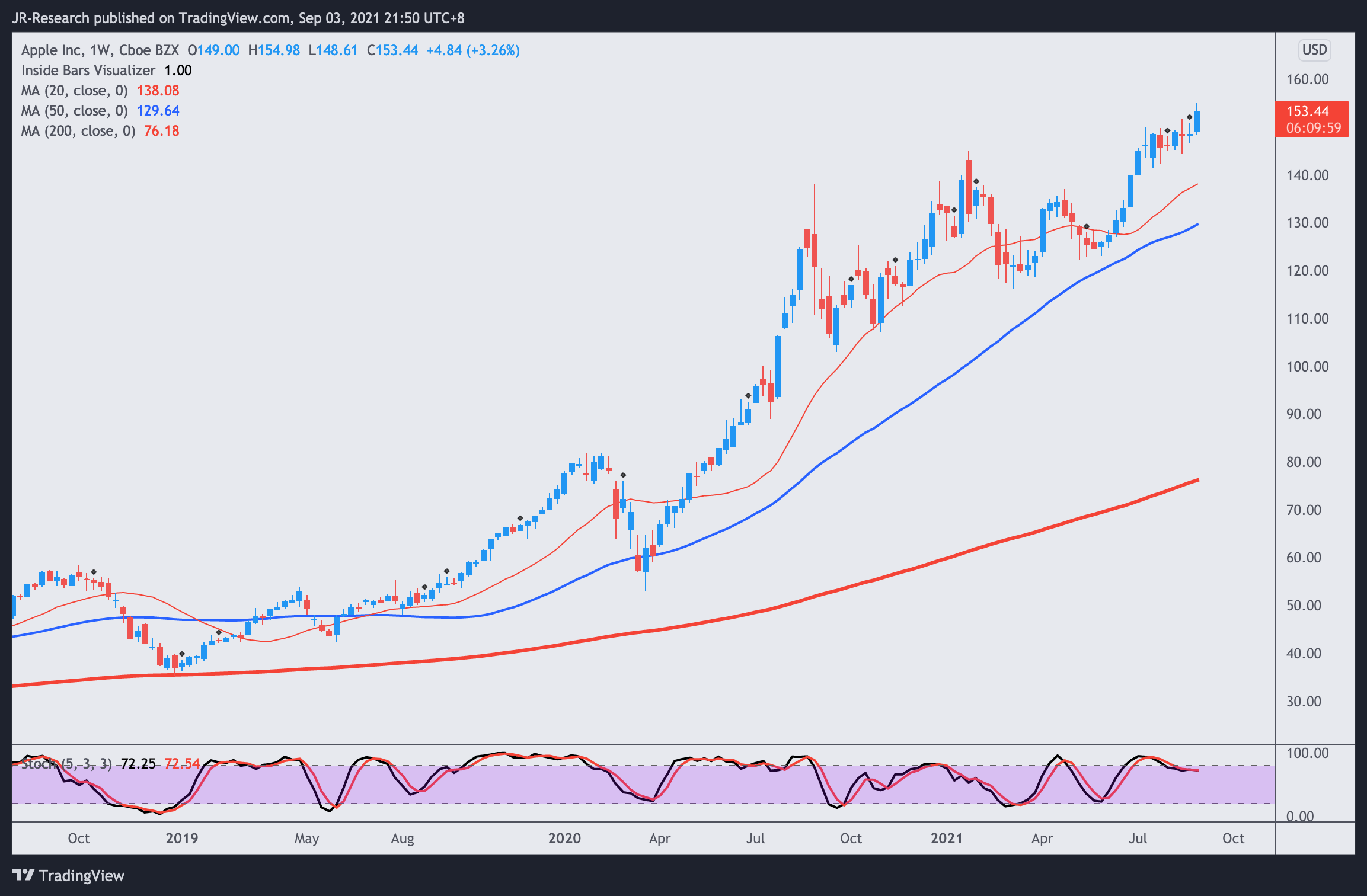Click the JR-Research published header text

[x=238, y=18]
